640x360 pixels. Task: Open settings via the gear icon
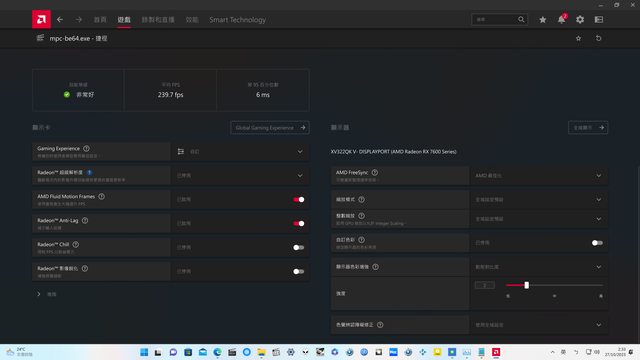[x=580, y=20]
